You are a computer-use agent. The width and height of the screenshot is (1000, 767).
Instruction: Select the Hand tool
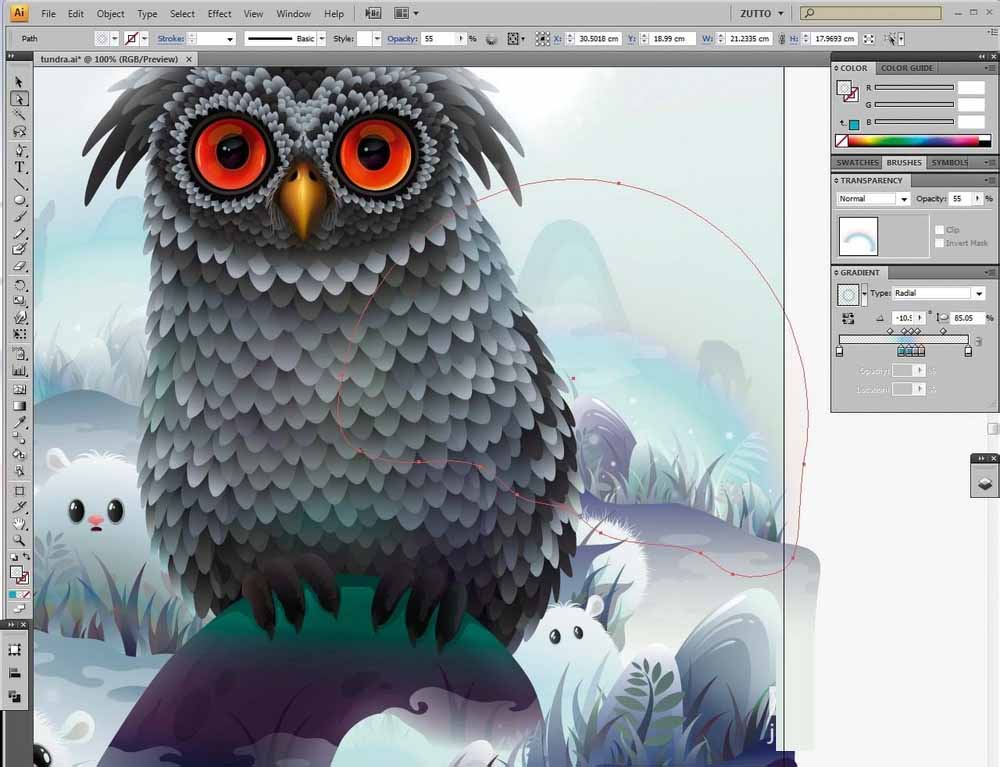pyautogui.click(x=19, y=523)
